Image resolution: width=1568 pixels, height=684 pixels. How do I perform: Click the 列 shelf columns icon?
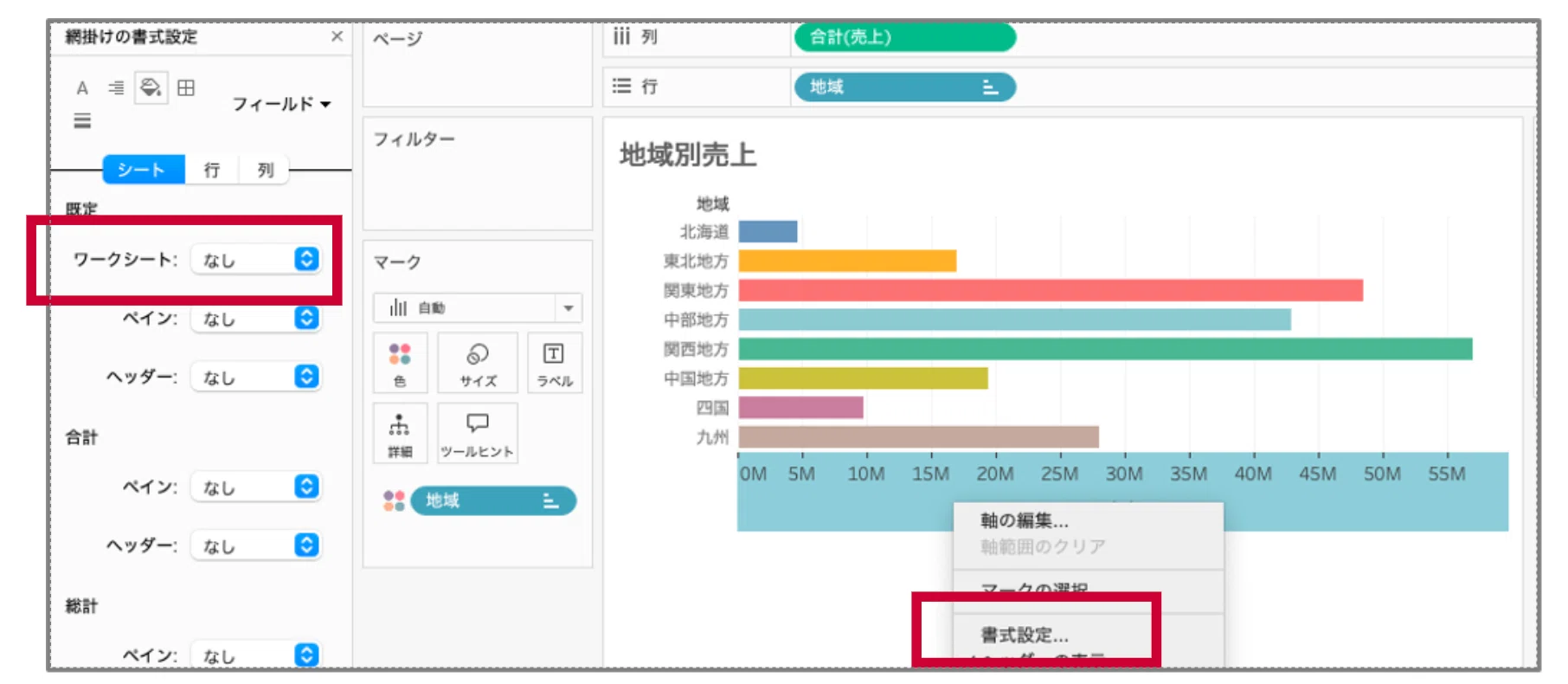point(621,36)
